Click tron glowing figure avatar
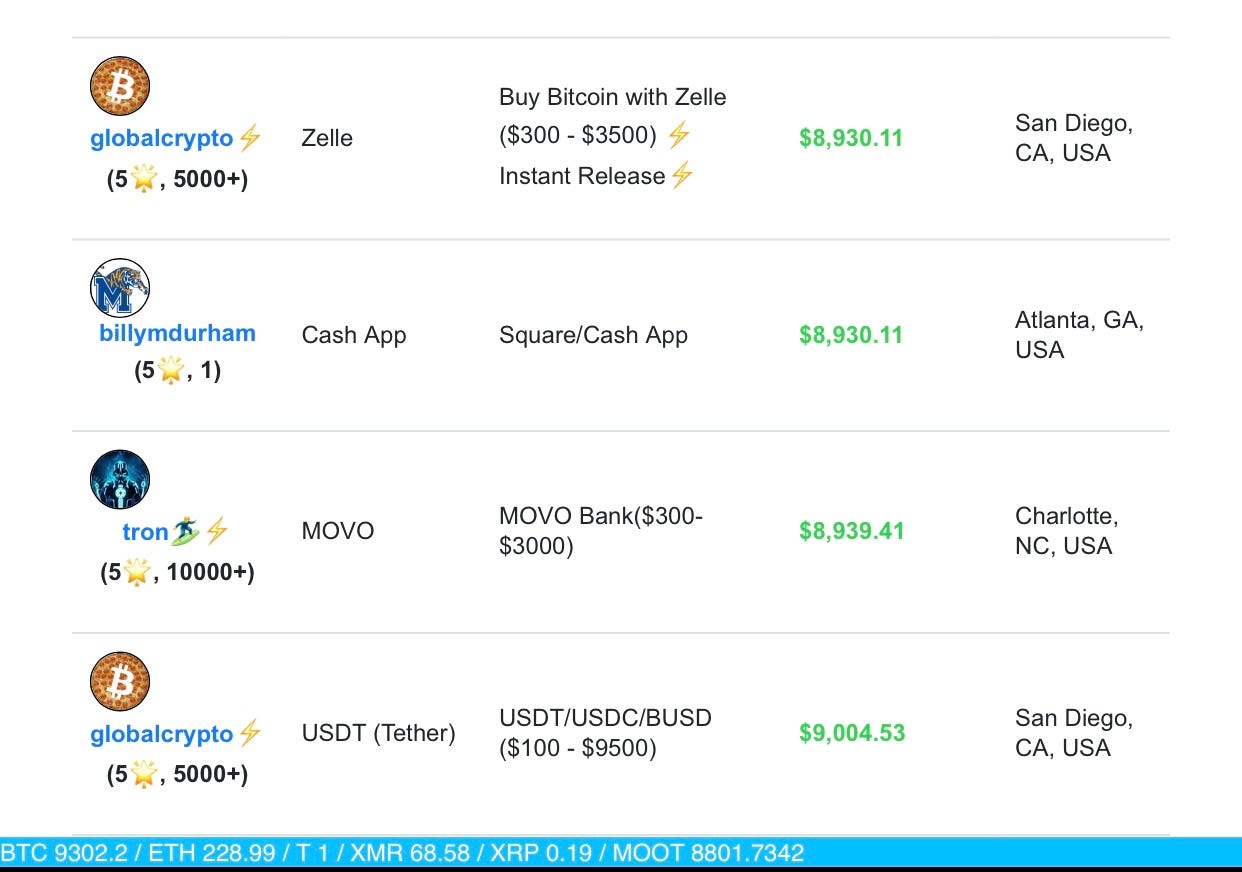Image resolution: width=1242 pixels, height=872 pixels. [120, 479]
